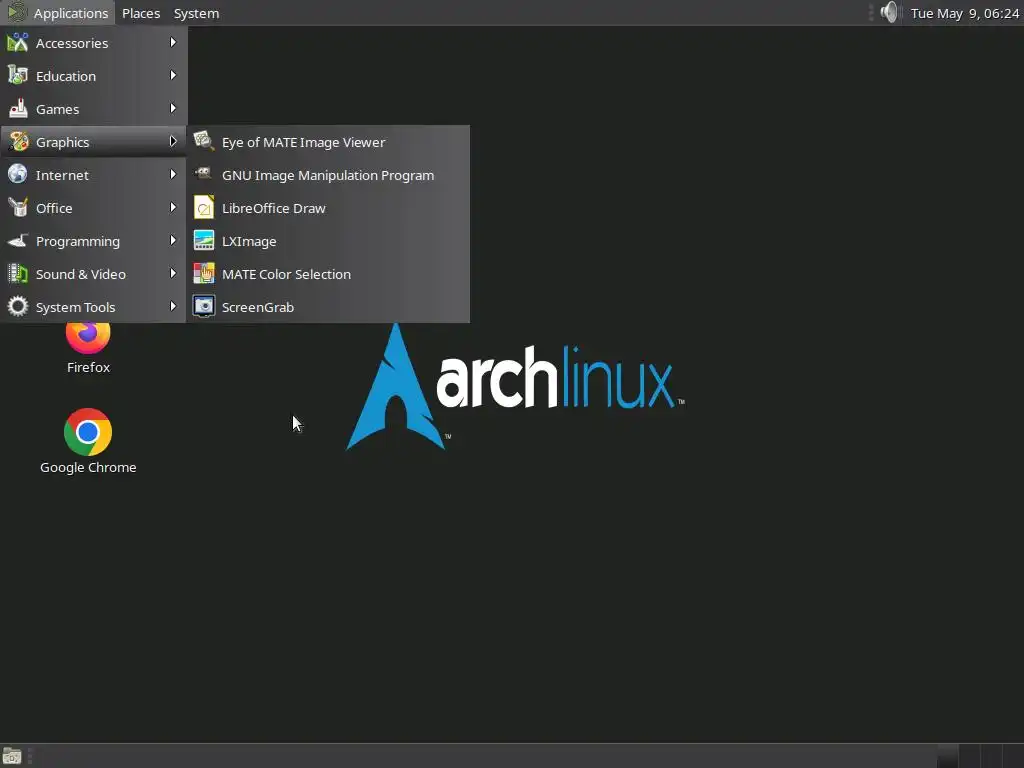Screen dimensions: 1024x768
Task: Launch GNU Image Manipulation Program
Action: pyautogui.click(x=328, y=175)
